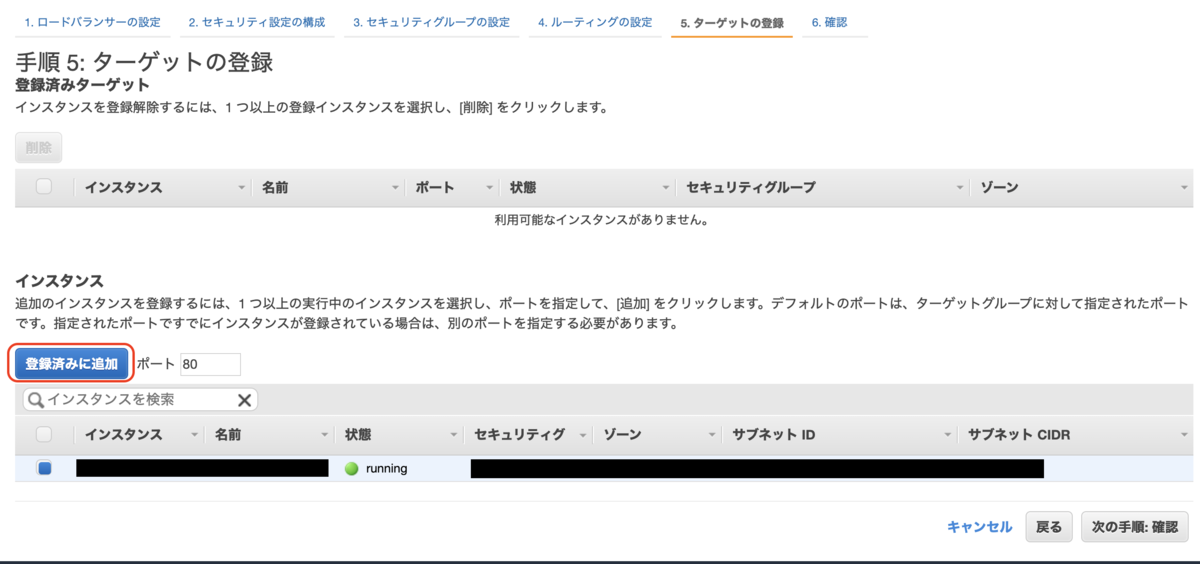Screen dimensions: 1200x564
Task: Click the search magnifier icon
Action: [x=35, y=400]
